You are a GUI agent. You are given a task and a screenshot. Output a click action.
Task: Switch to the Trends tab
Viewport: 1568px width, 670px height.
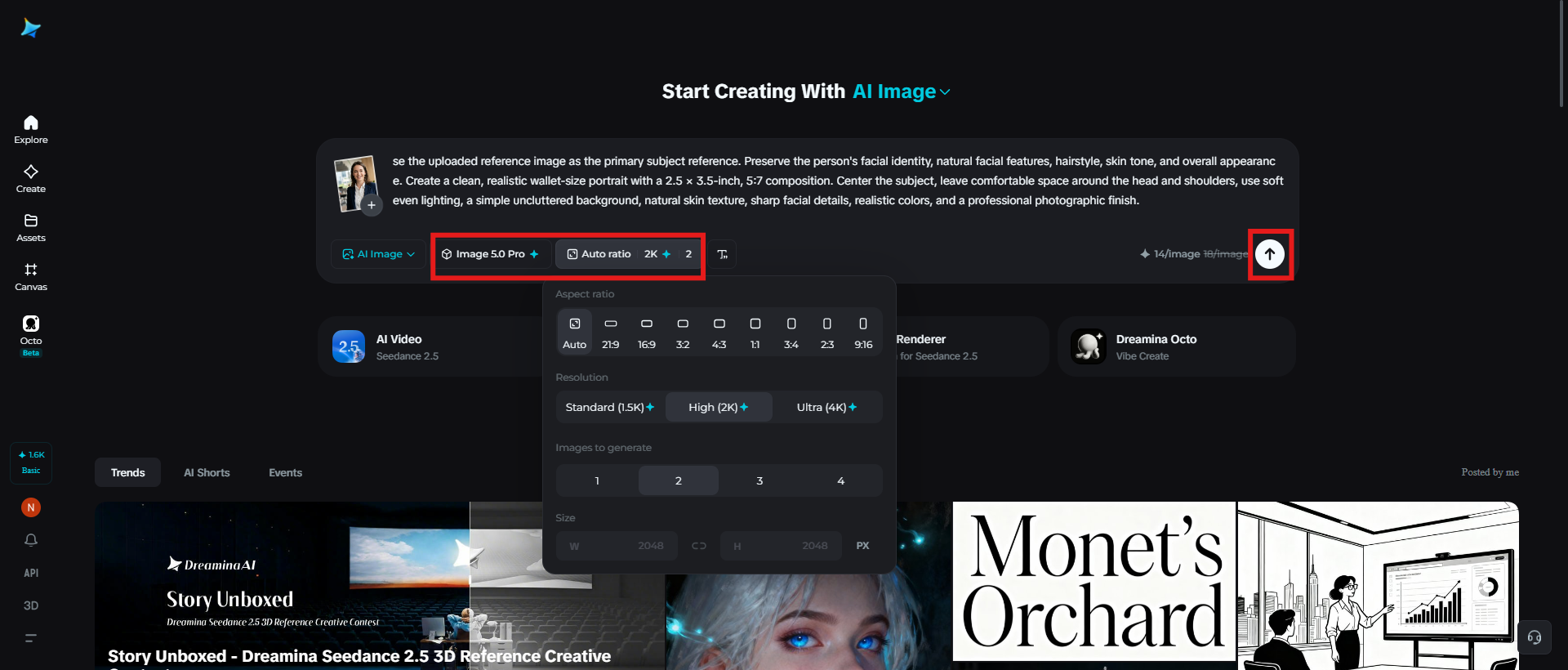point(127,472)
